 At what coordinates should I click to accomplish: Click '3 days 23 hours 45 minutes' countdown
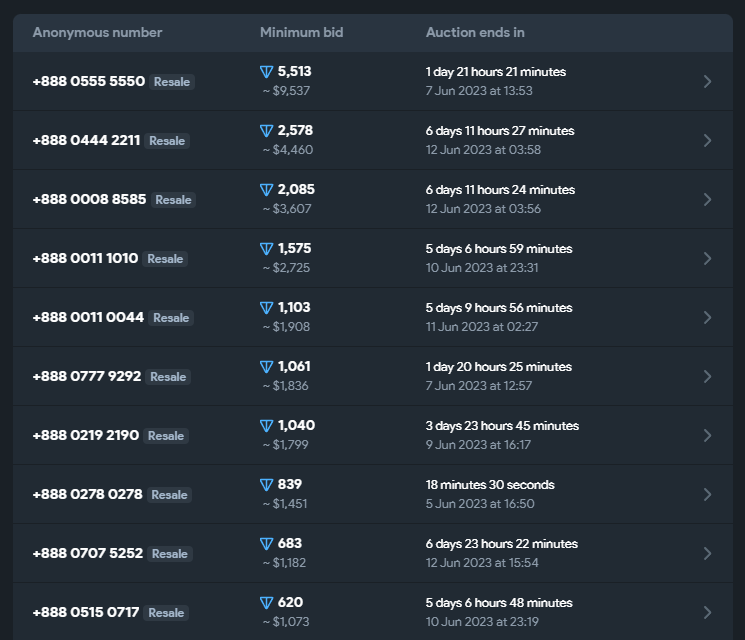coord(503,426)
